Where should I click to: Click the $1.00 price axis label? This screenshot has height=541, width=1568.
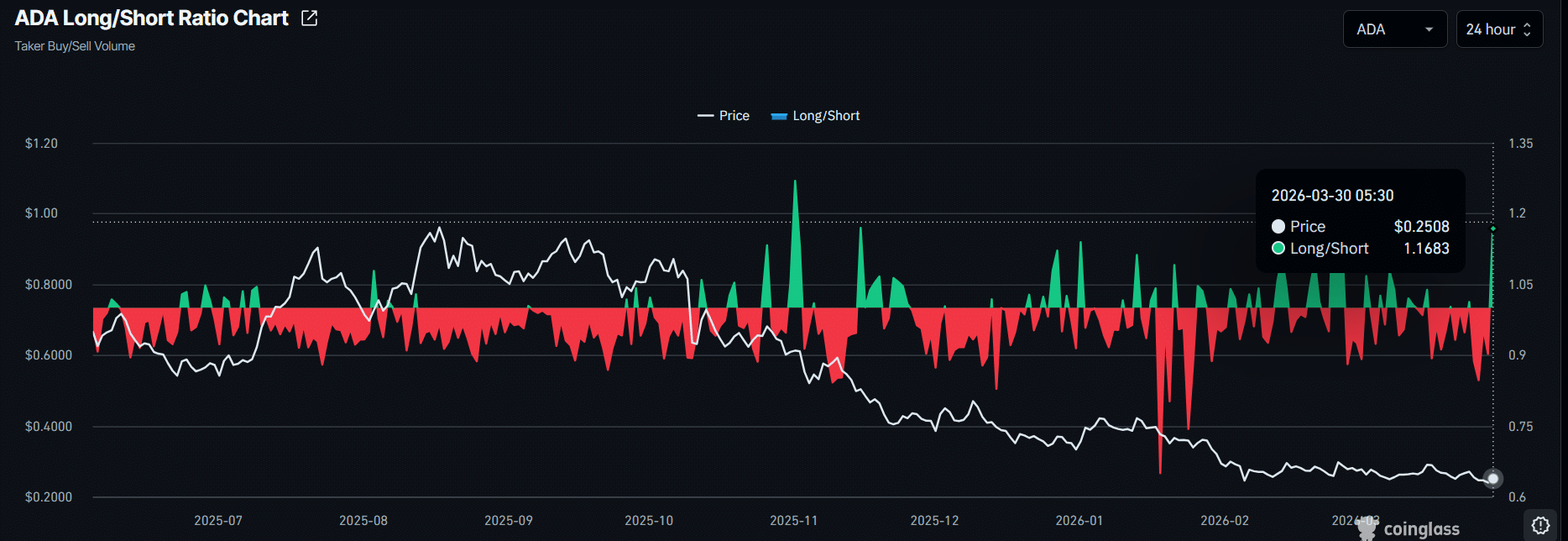[x=41, y=213]
